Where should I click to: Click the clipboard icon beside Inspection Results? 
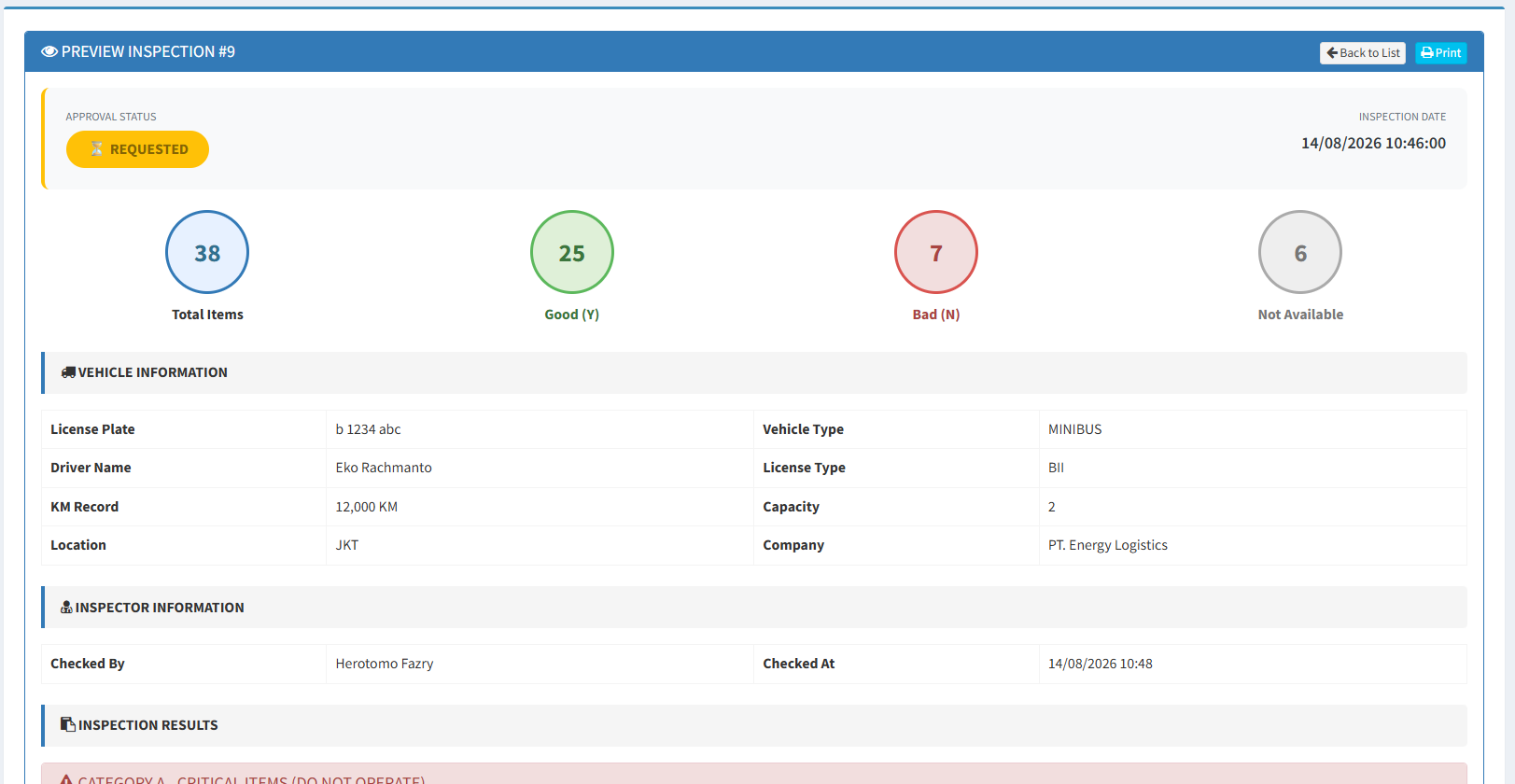pos(68,725)
